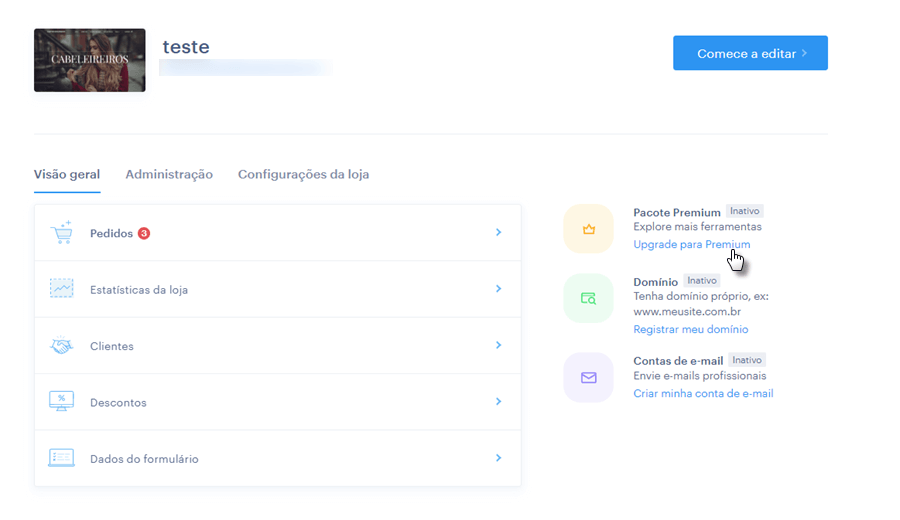Image resolution: width=900 pixels, height=520 pixels.
Task: Click Inativo badge beside Contas de e-mail
Action: [x=747, y=360]
